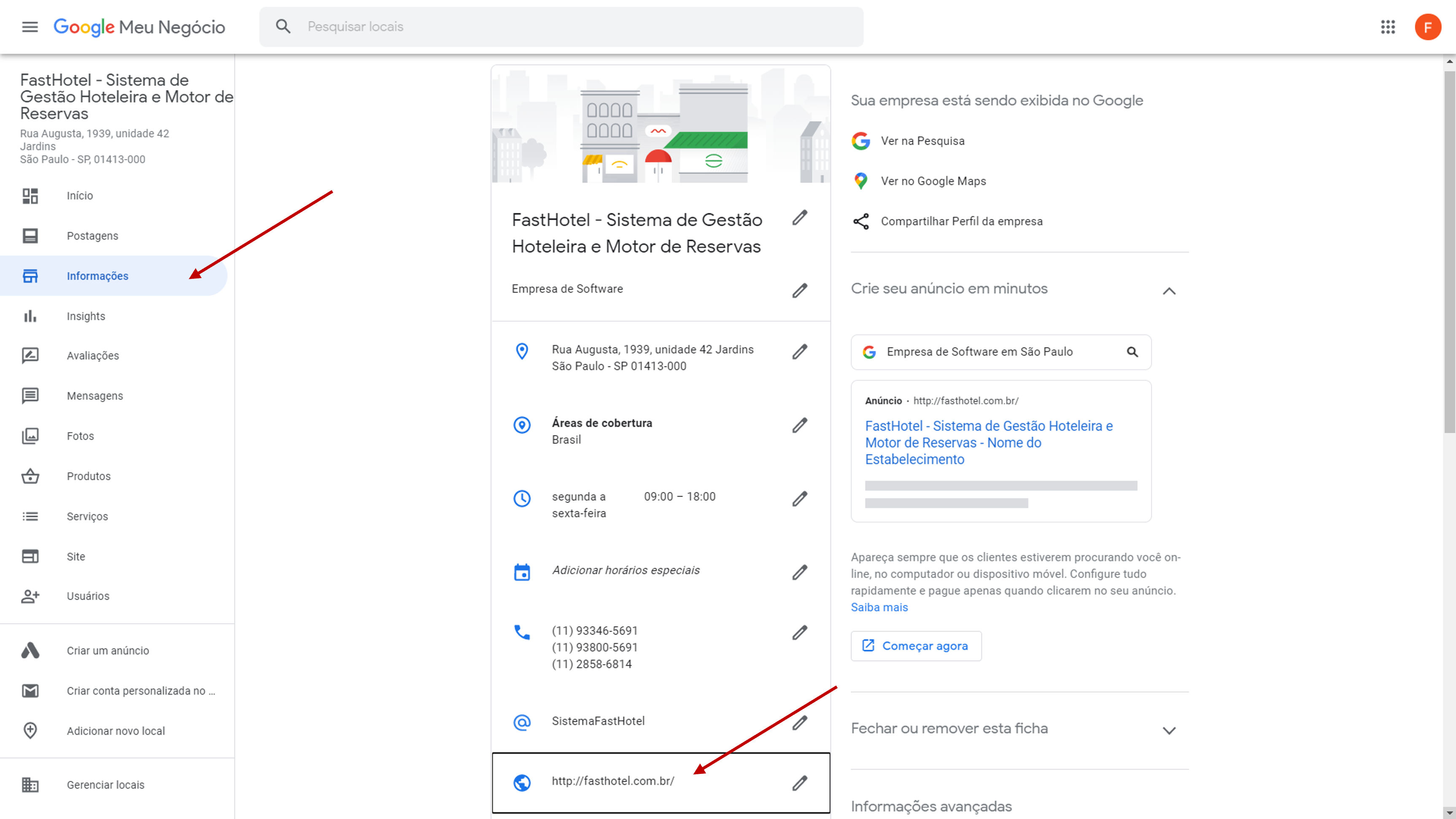Click the http://fasthotel.com.br/ text
The width and height of the screenshot is (1456, 819).
pyautogui.click(x=613, y=781)
